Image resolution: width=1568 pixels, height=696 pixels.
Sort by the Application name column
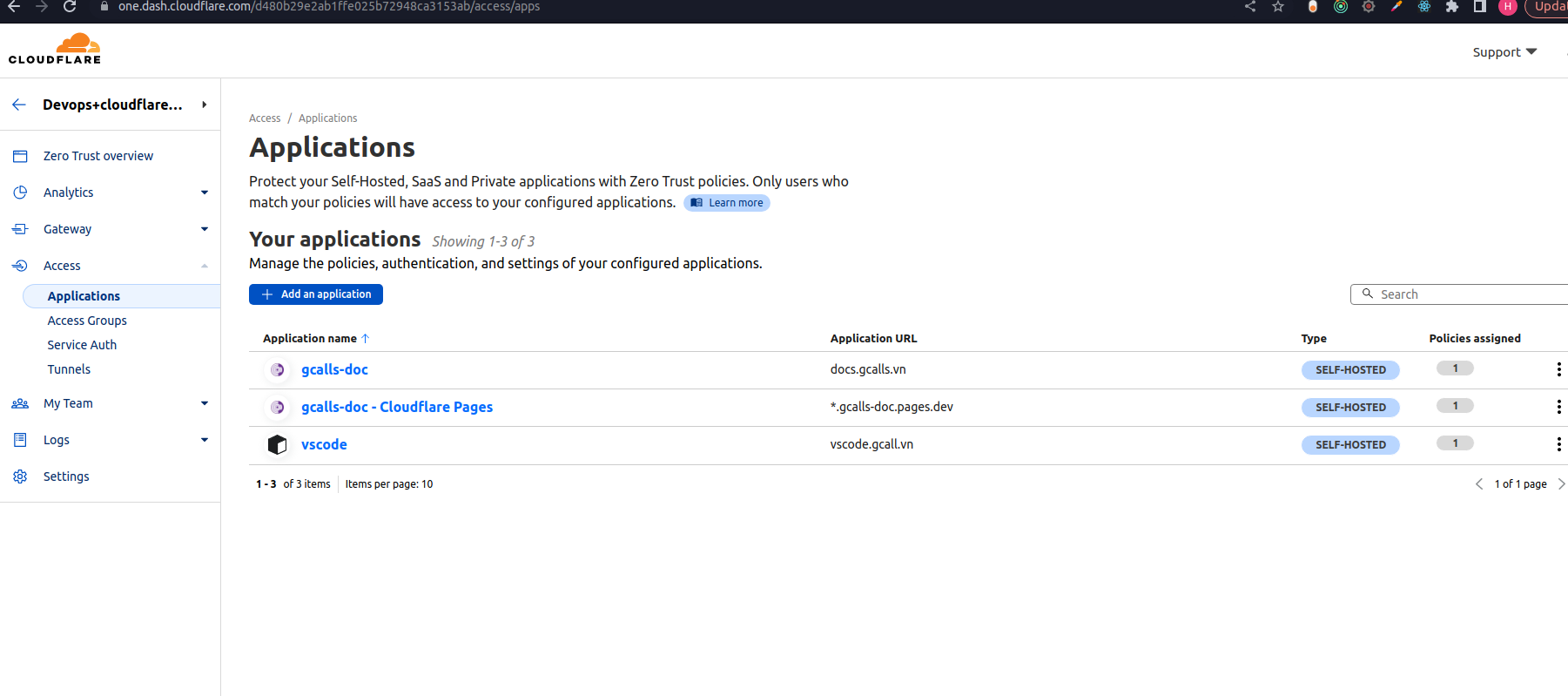click(316, 339)
